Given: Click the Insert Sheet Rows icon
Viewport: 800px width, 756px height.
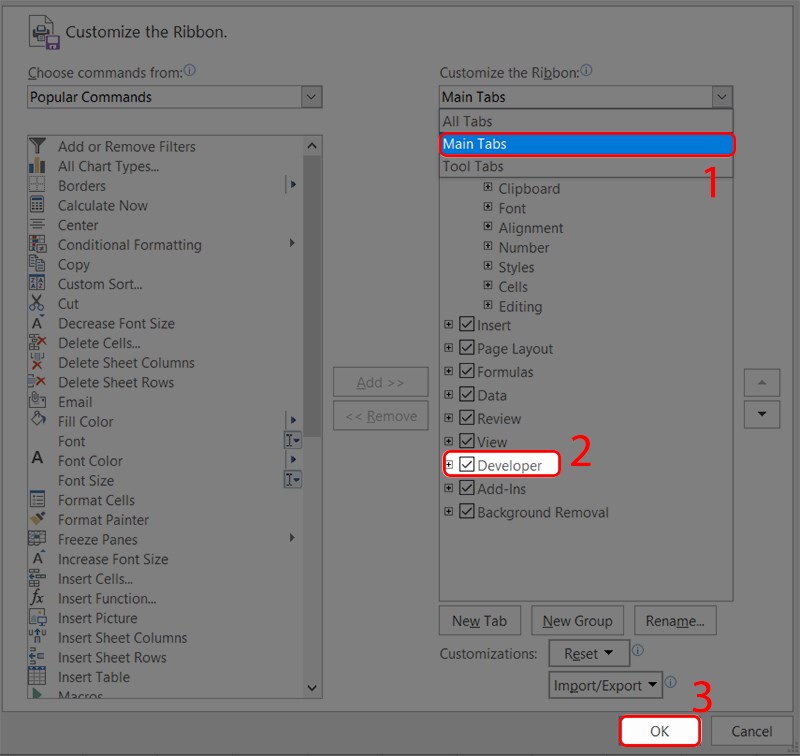Looking at the screenshot, I should pos(37,657).
